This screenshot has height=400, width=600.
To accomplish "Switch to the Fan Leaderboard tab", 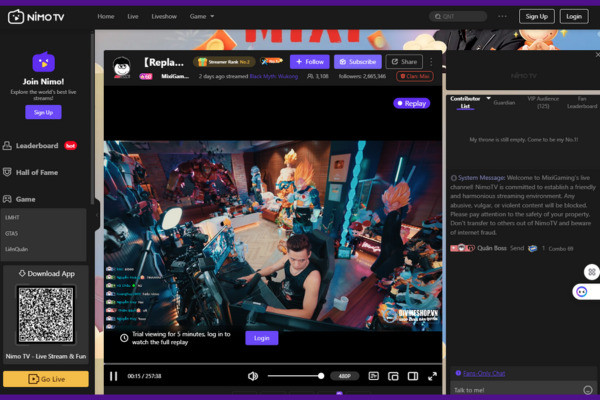I will point(582,102).
